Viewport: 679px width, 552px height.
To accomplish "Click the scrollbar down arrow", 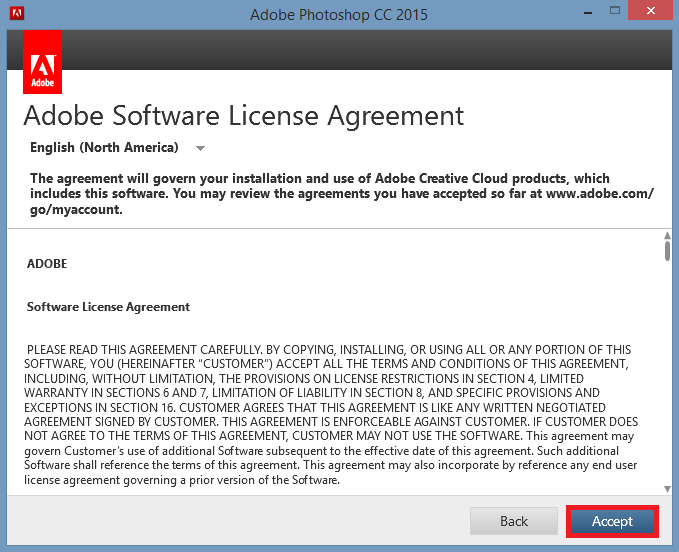I will click(x=667, y=489).
